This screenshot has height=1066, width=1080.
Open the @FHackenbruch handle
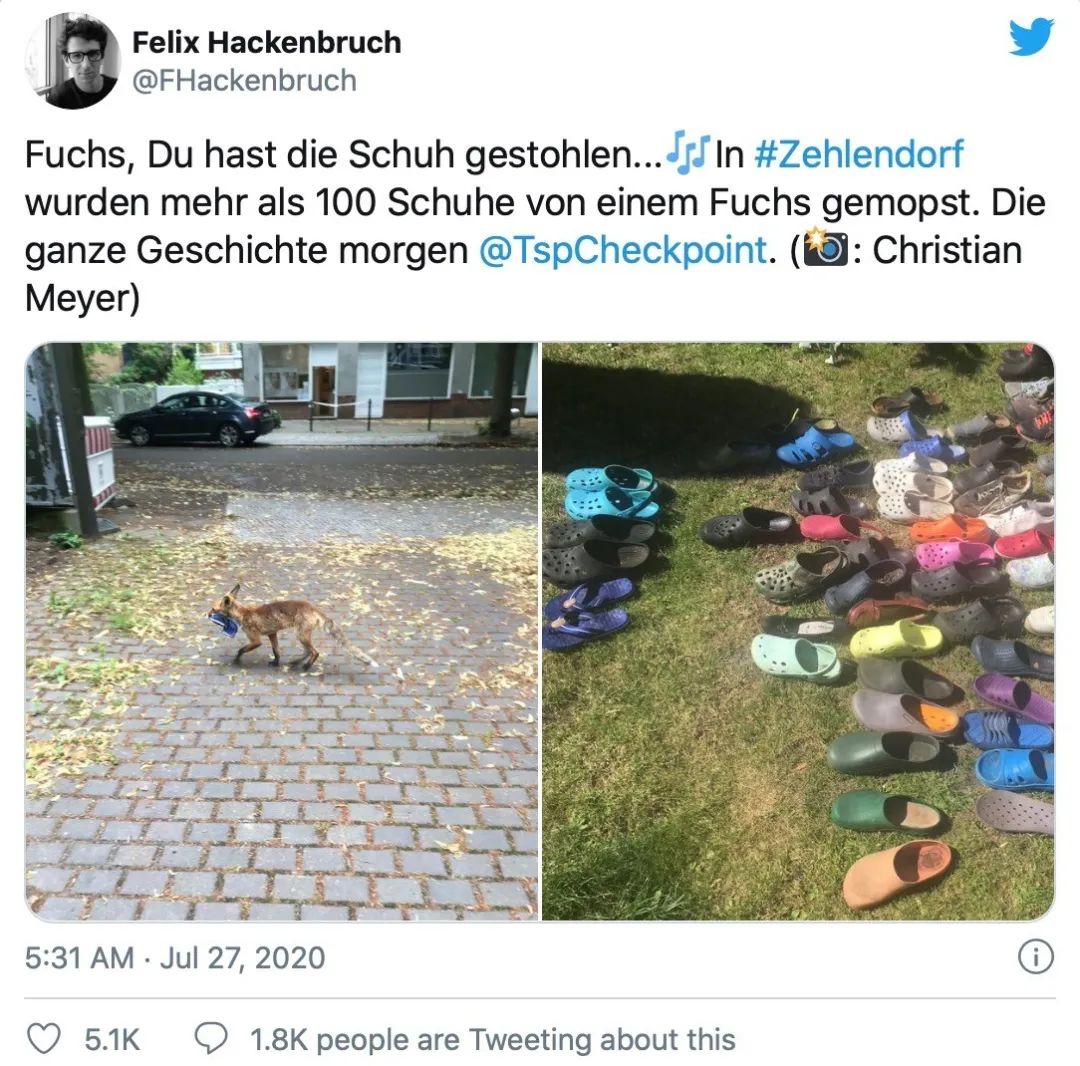(245, 81)
